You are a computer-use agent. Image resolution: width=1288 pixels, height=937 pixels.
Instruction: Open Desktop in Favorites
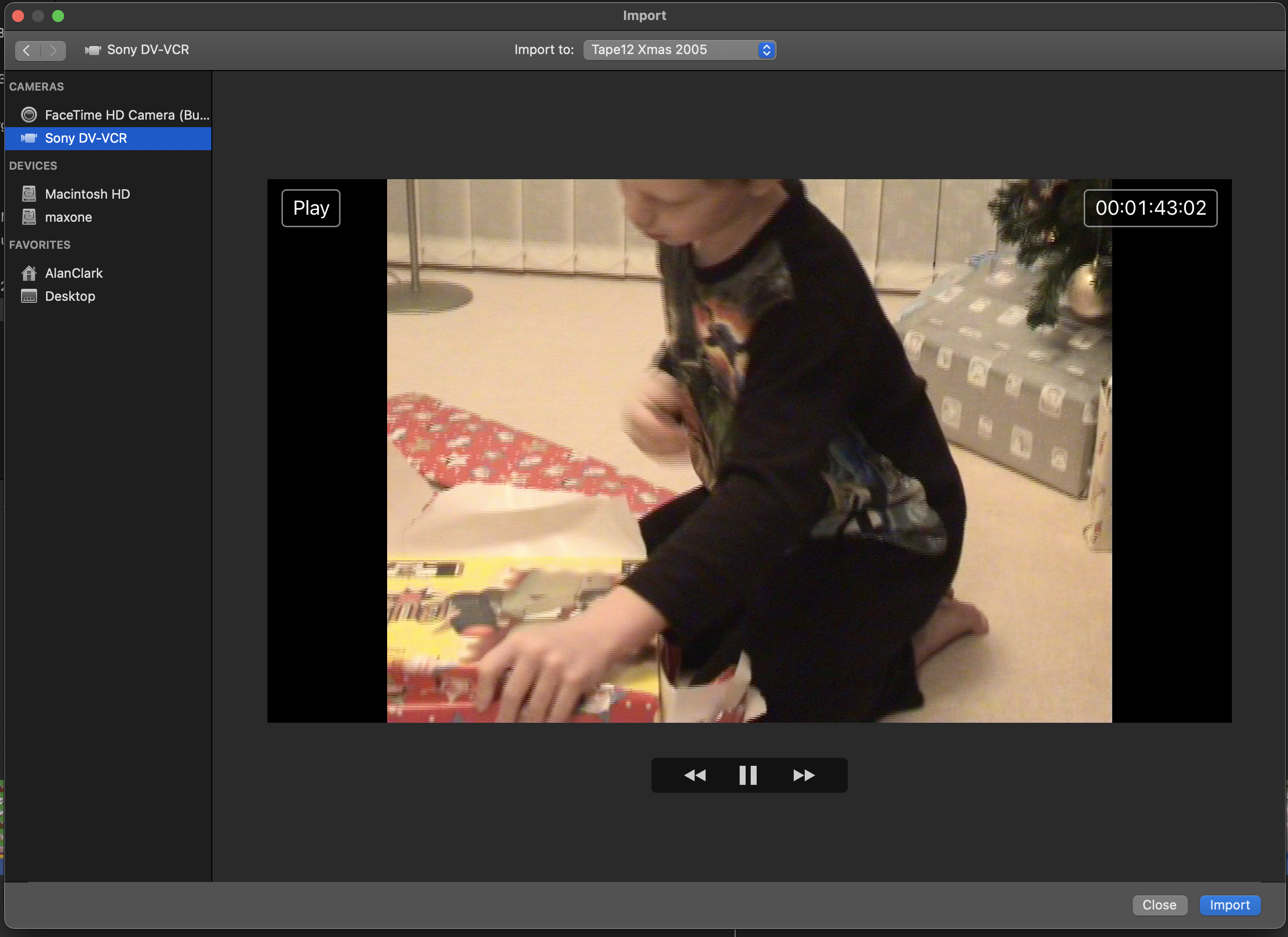tap(70, 296)
